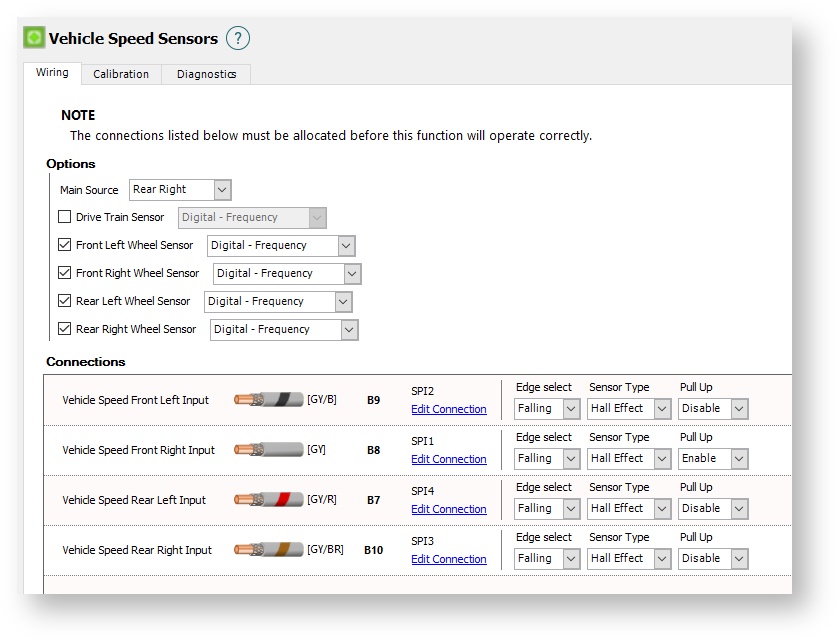
Task: Click Edit Connection link for SPI3
Action: pos(448,559)
